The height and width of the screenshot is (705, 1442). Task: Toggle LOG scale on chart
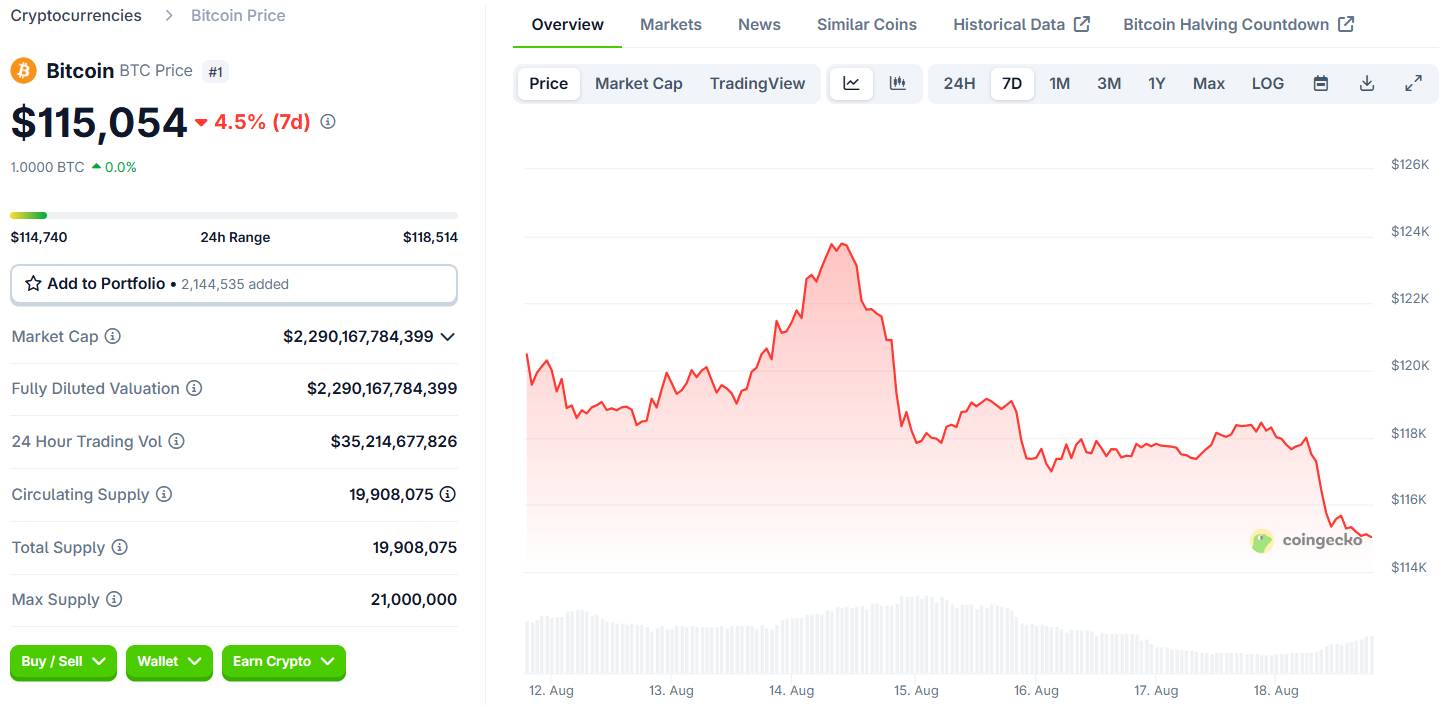click(x=1268, y=83)
